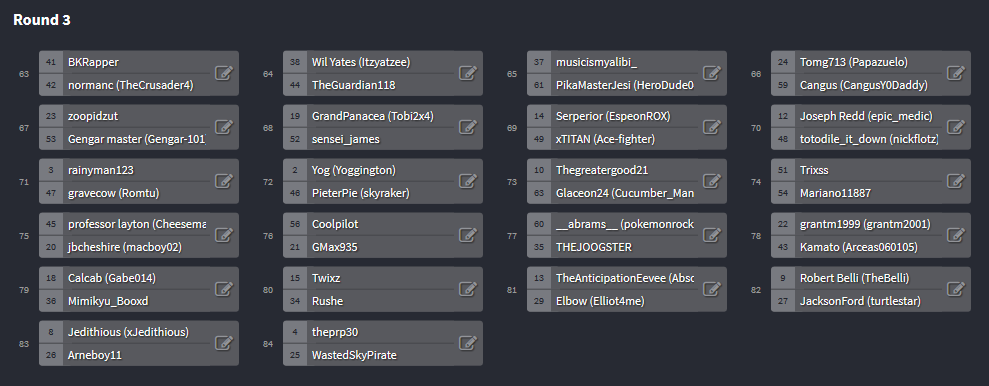Click edit icon for match 72 Yog
This screenshot has height=386, width=989.
(x=468, y=182)
